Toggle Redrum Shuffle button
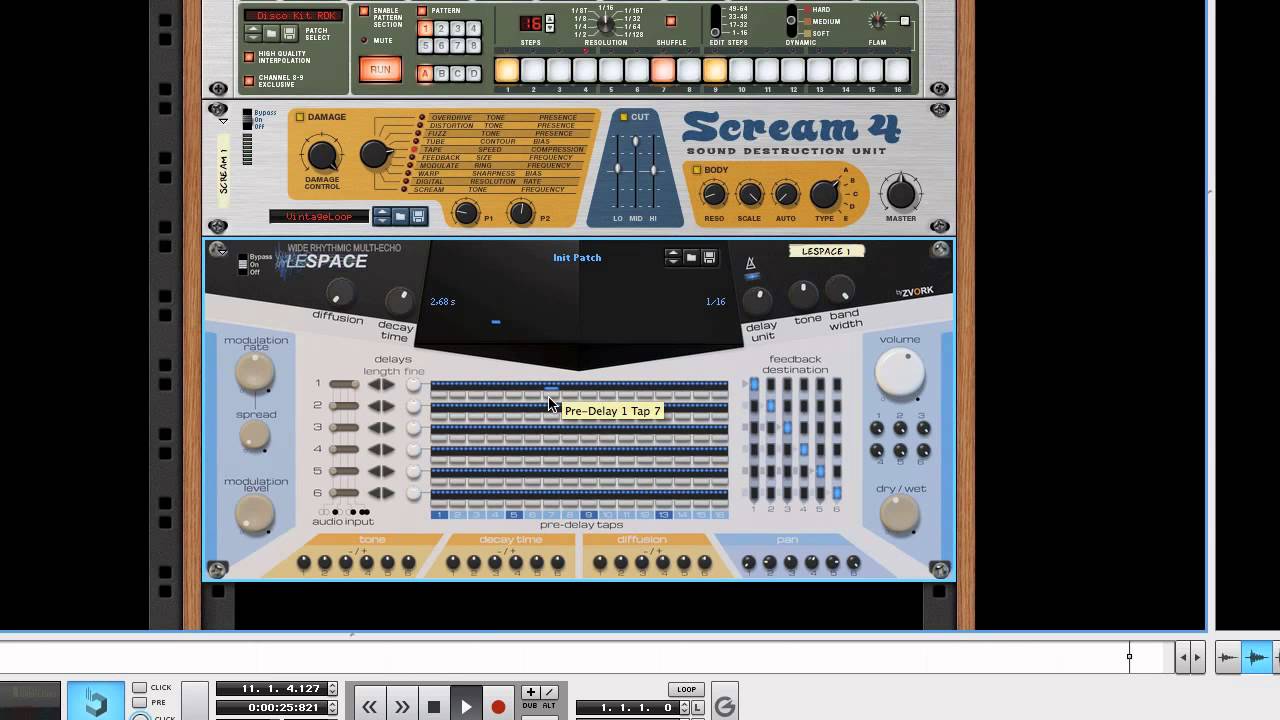This screenshot has width=1280, height=720. pyautogui.click(x=671, y=21)
